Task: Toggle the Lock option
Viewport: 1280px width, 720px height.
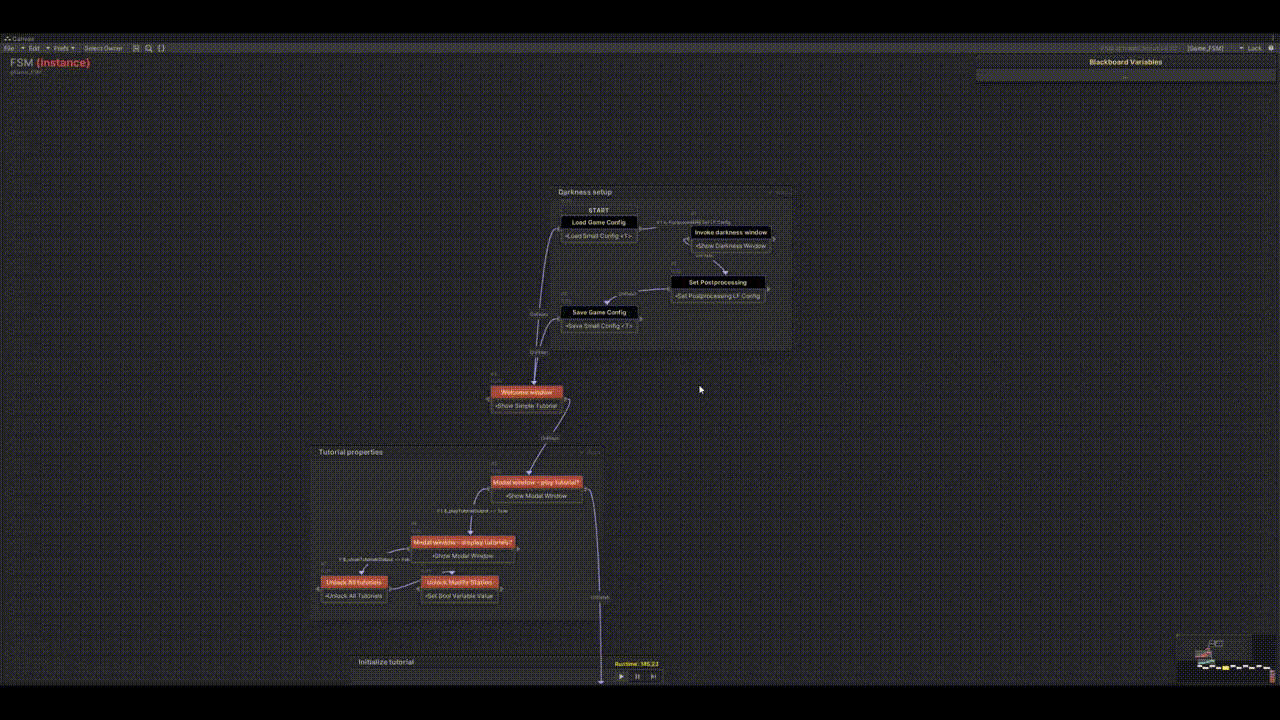Action: pyautogui.click(x=1254, y=48)
